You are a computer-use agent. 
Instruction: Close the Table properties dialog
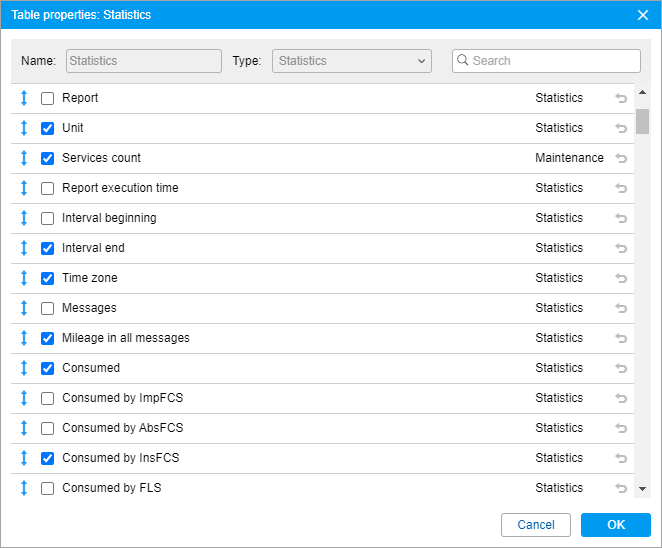point(643,15)
